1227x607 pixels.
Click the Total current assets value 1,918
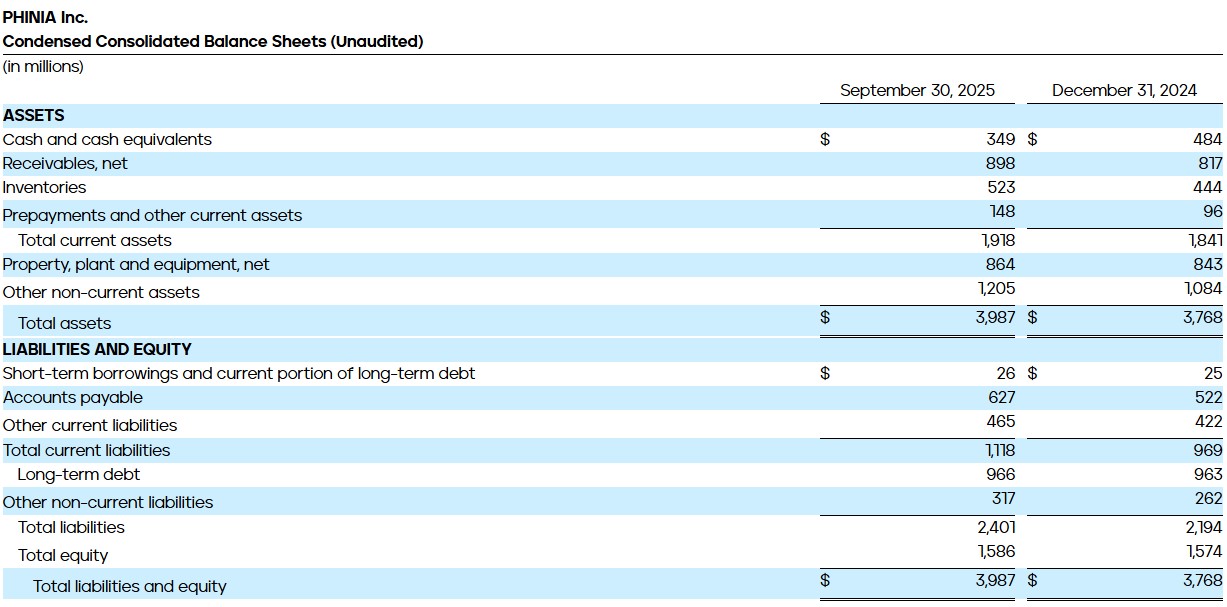point(999,239)
